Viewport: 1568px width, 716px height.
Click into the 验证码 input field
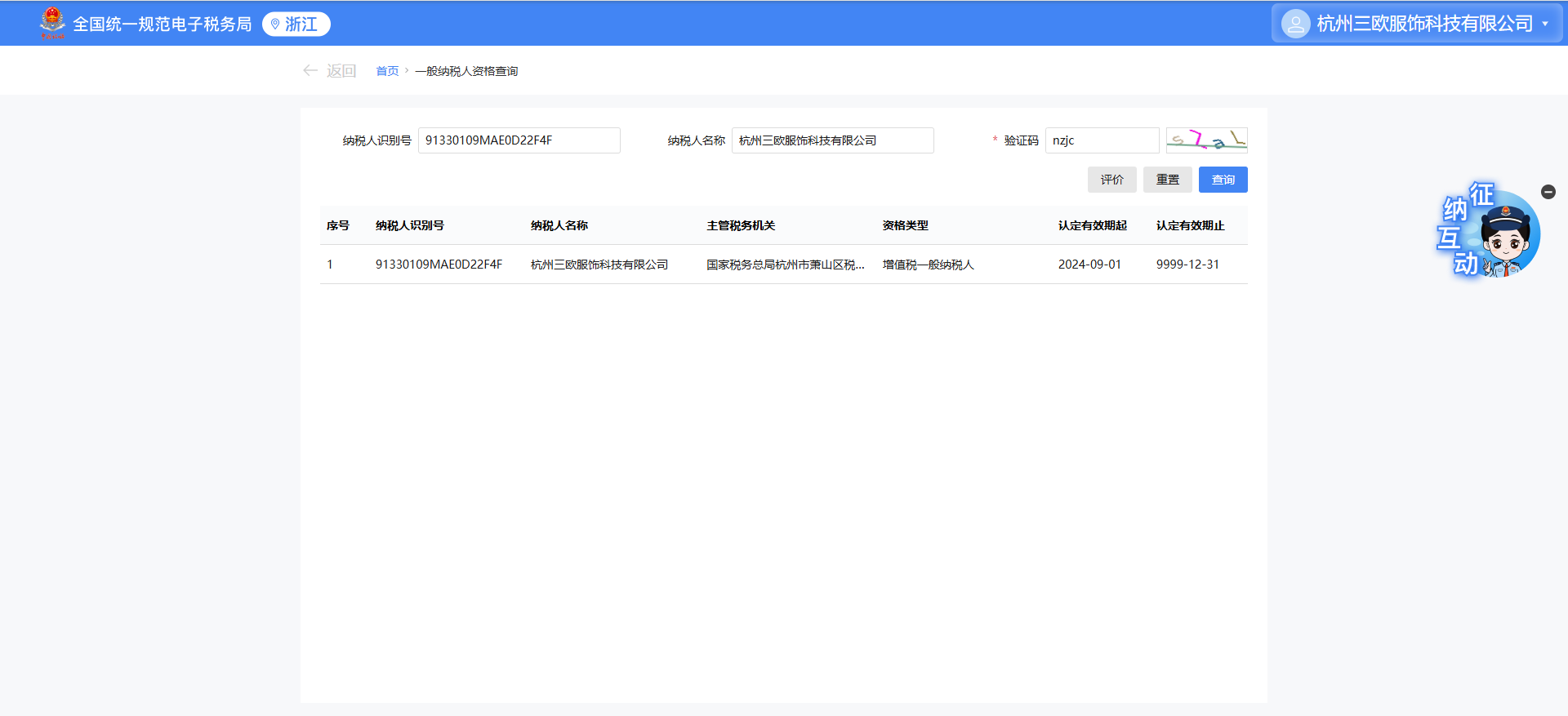[1102, 140]
